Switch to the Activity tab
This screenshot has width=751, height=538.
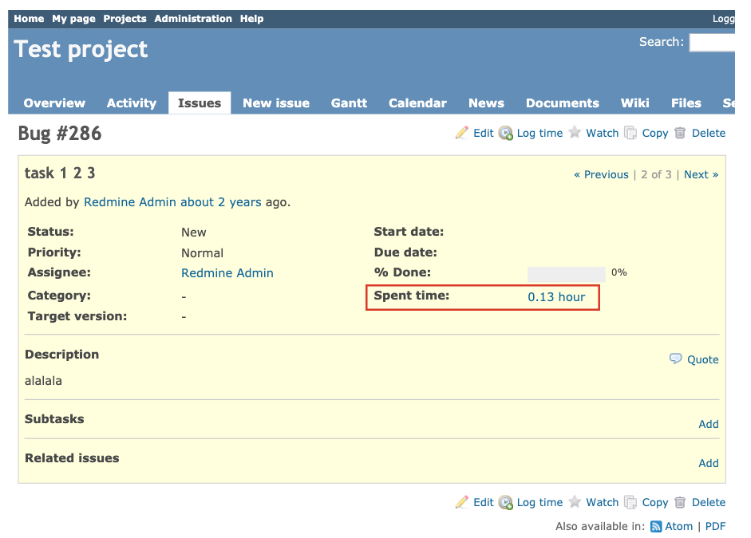pyautogui.click(x=131, y=103)
